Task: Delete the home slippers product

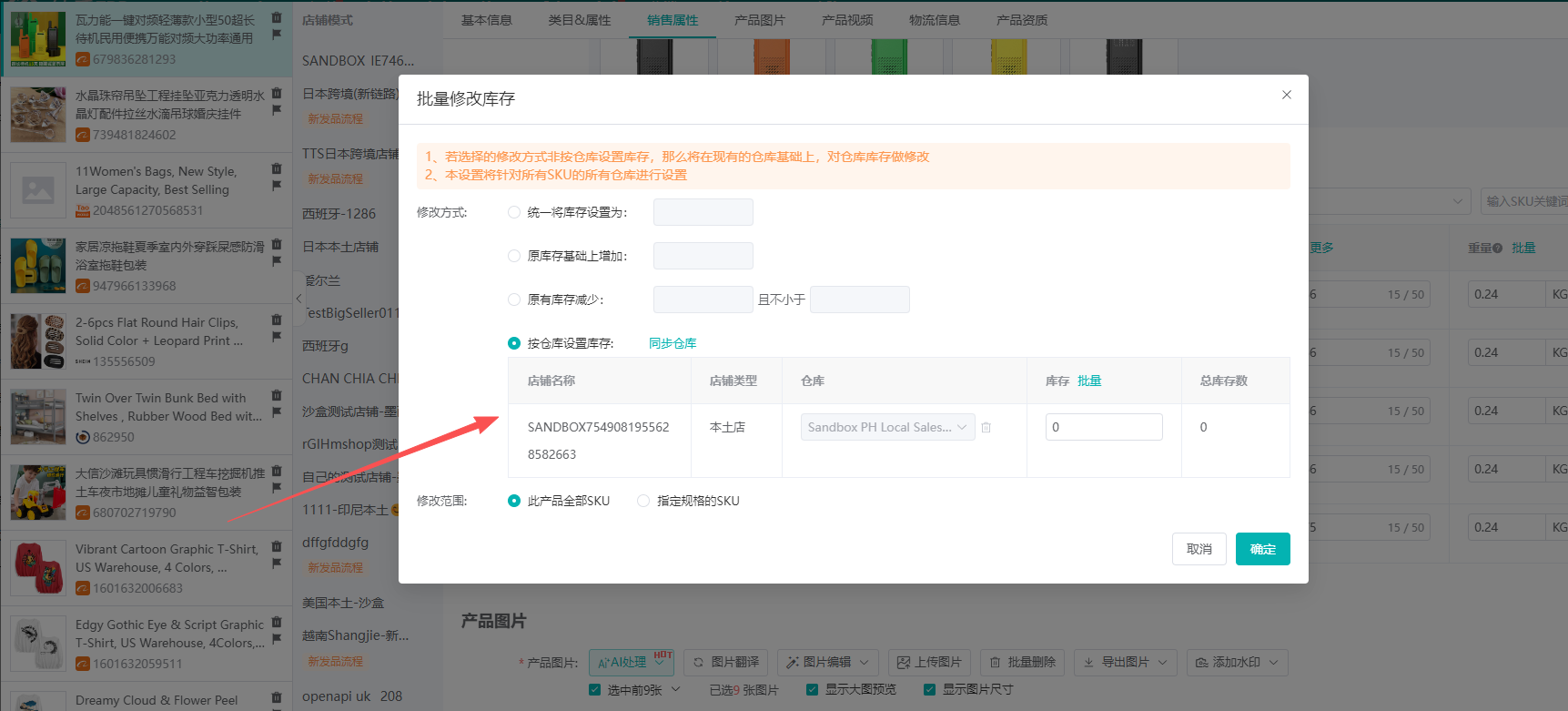Action: (x=277, y=245)
